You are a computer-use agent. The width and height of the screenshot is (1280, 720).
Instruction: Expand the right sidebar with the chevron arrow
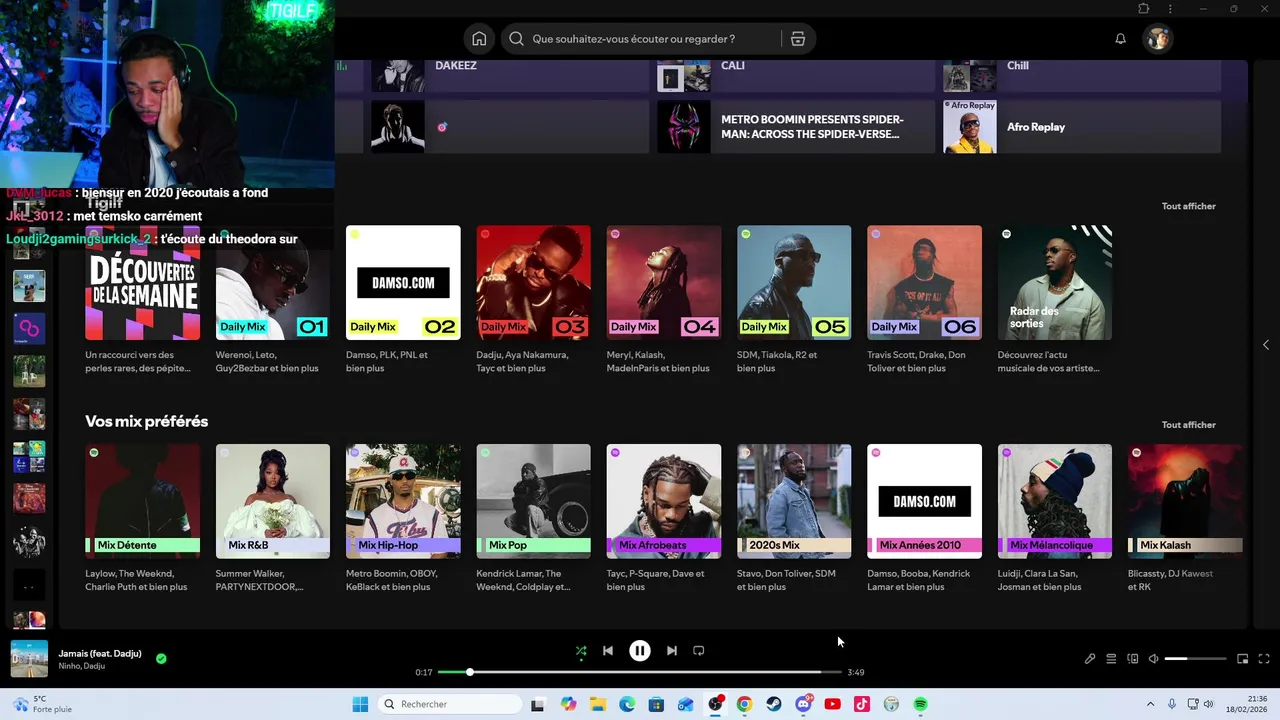(1266, 345)
